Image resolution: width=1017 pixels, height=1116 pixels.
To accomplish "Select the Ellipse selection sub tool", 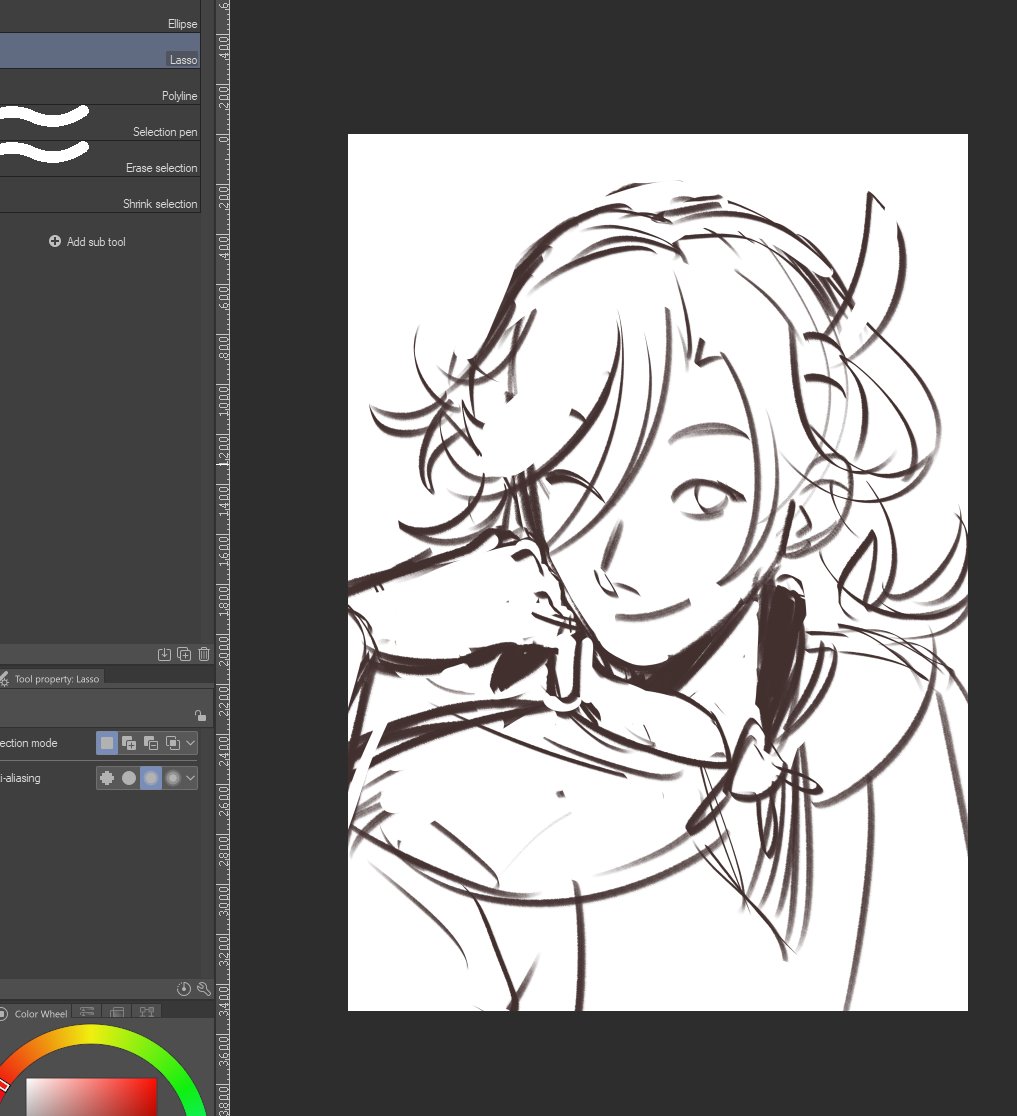I will tap(100, 16).
